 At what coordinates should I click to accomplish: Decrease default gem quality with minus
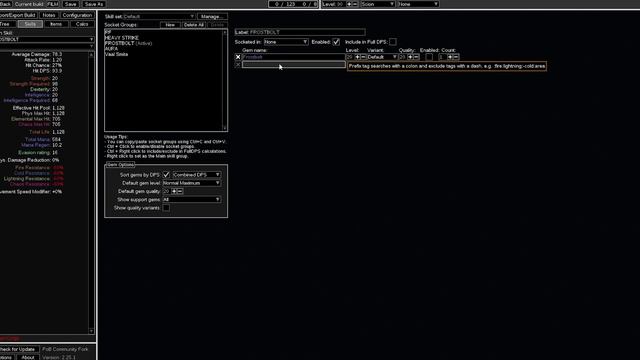[x=180, y=191]
